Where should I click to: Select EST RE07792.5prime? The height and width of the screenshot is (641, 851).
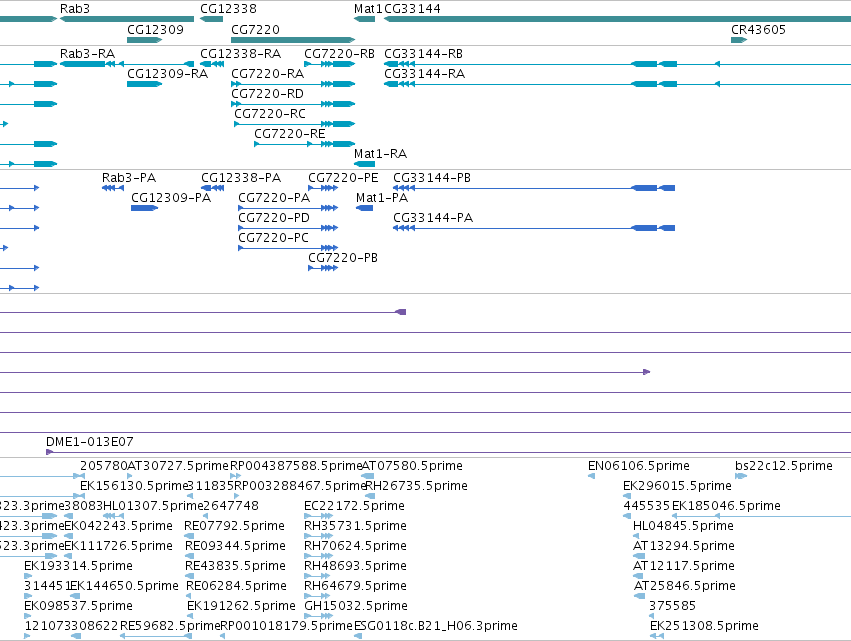[x=234, y=525]
